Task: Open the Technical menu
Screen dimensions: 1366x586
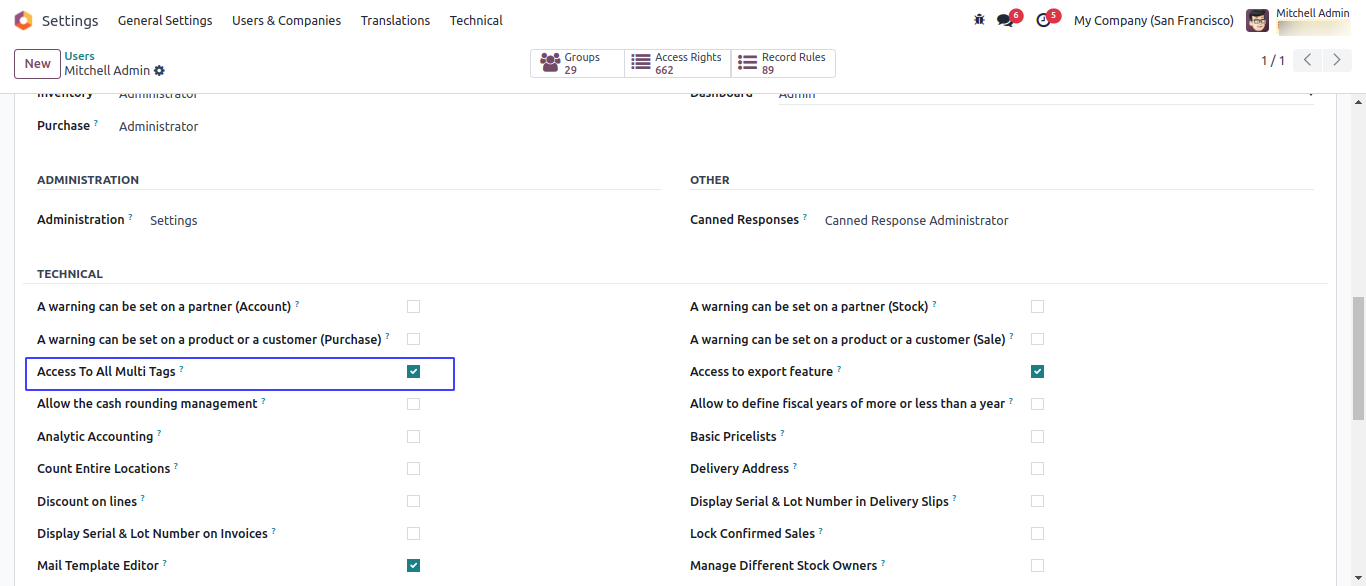Action: (476, 20)
